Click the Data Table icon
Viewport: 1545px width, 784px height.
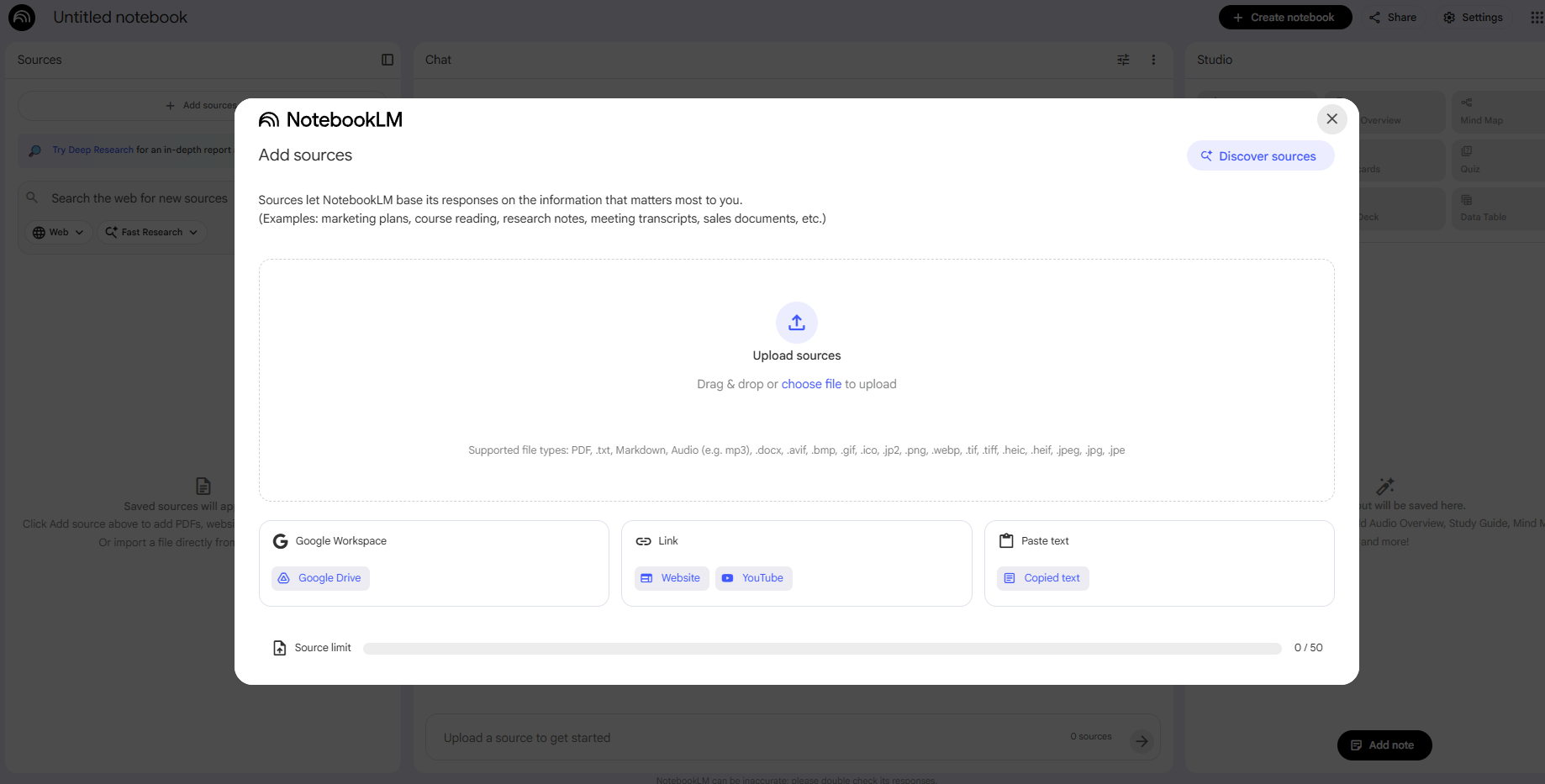click(x=1467, y=200)
